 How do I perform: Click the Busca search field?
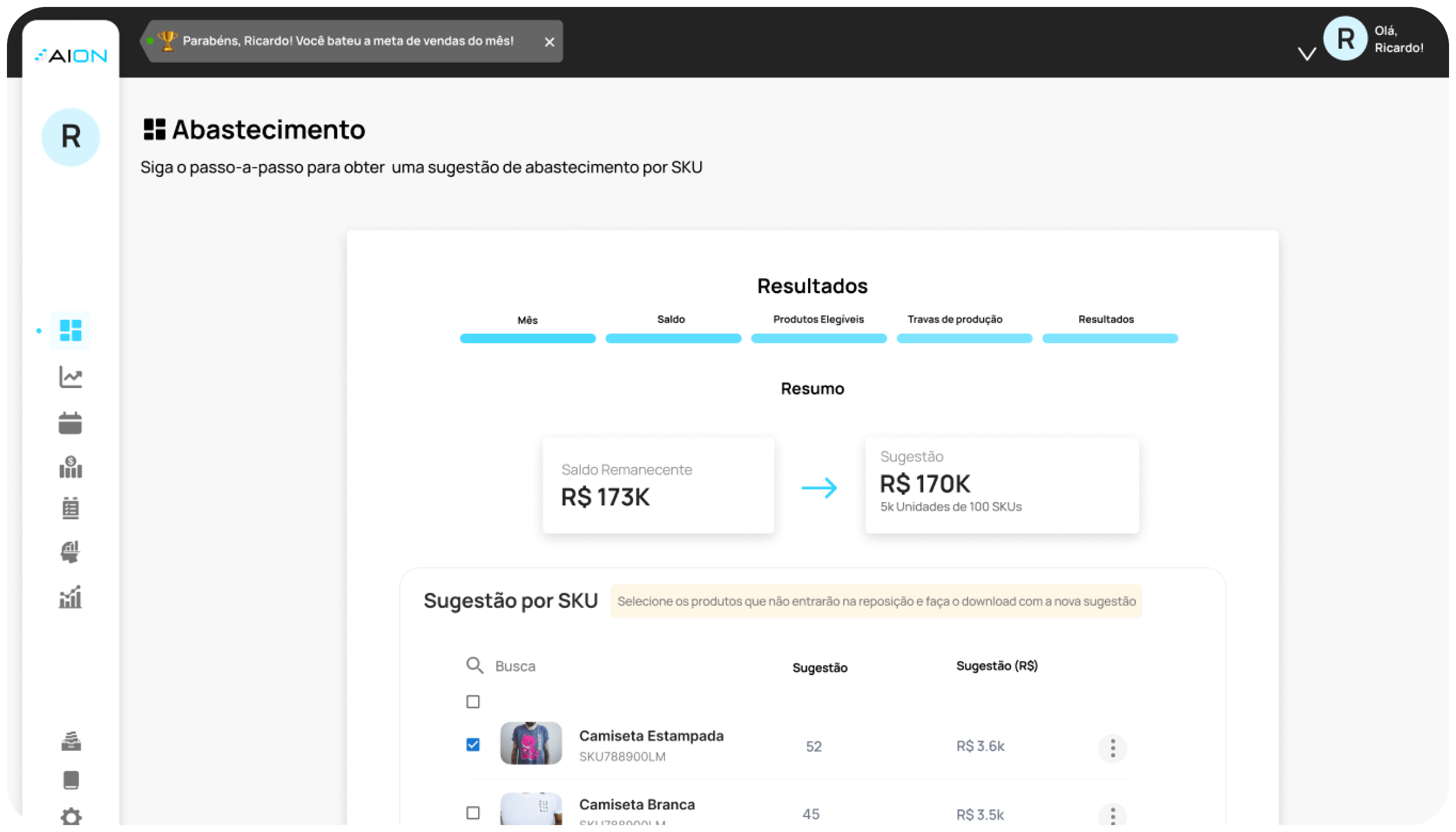coord(515,666)
